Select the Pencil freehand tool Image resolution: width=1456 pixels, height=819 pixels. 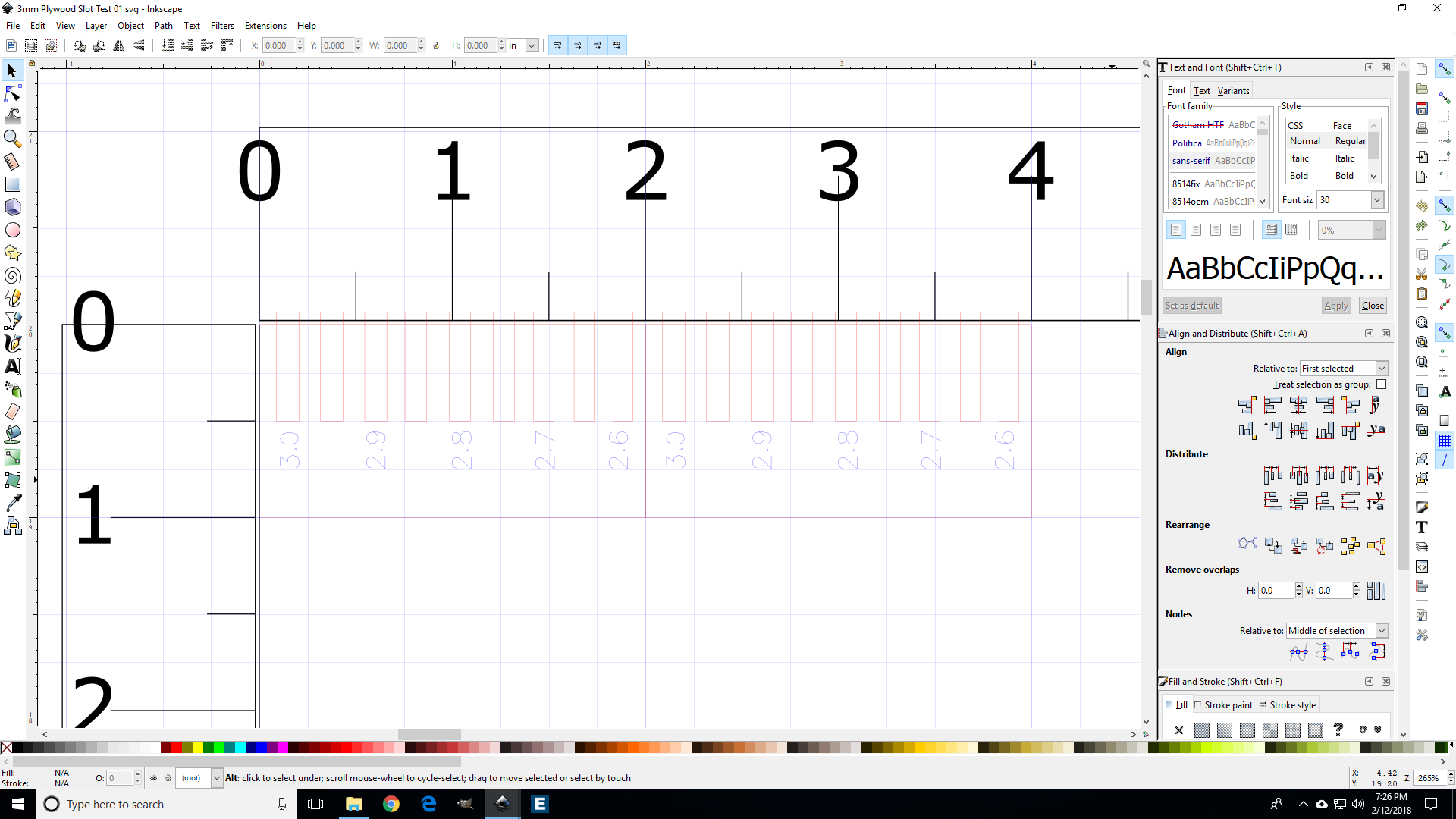[12, 298]
